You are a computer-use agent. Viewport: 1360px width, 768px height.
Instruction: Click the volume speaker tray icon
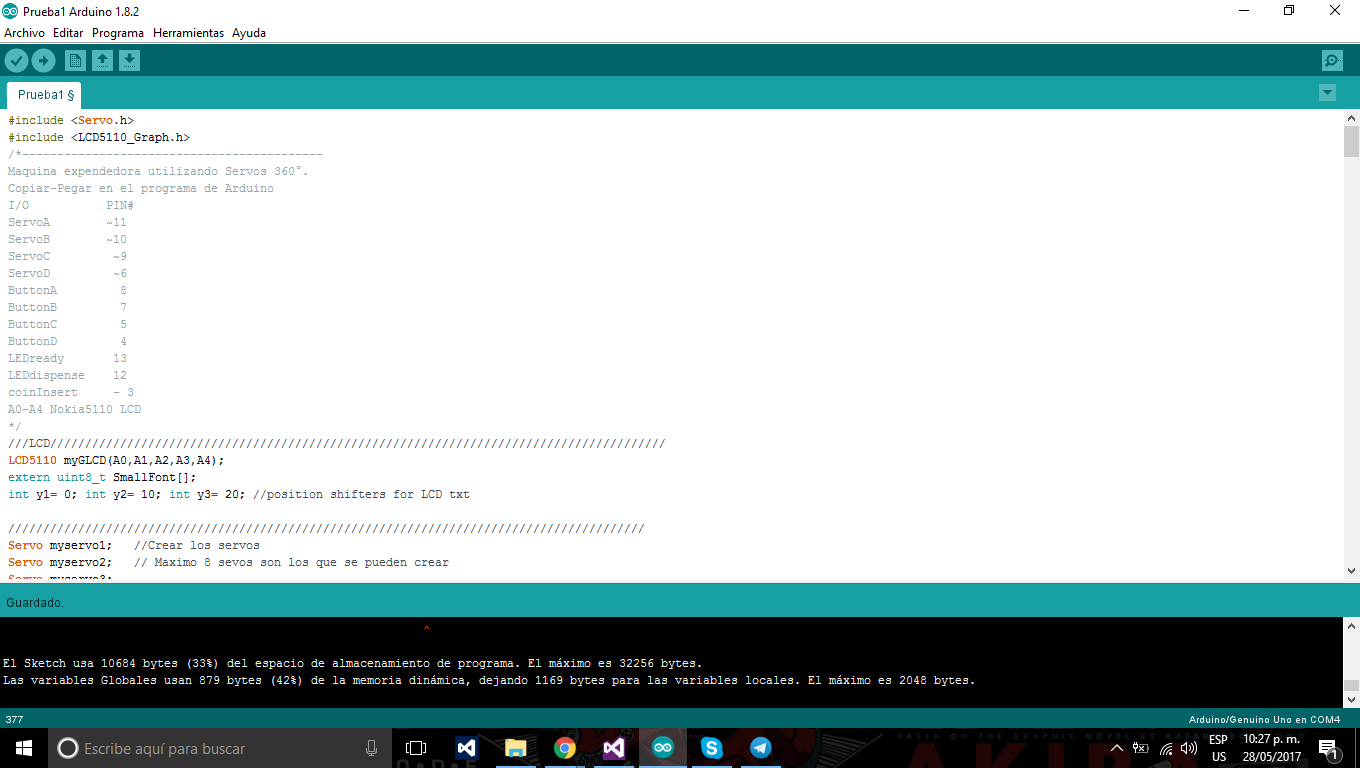click(1189, 748)
